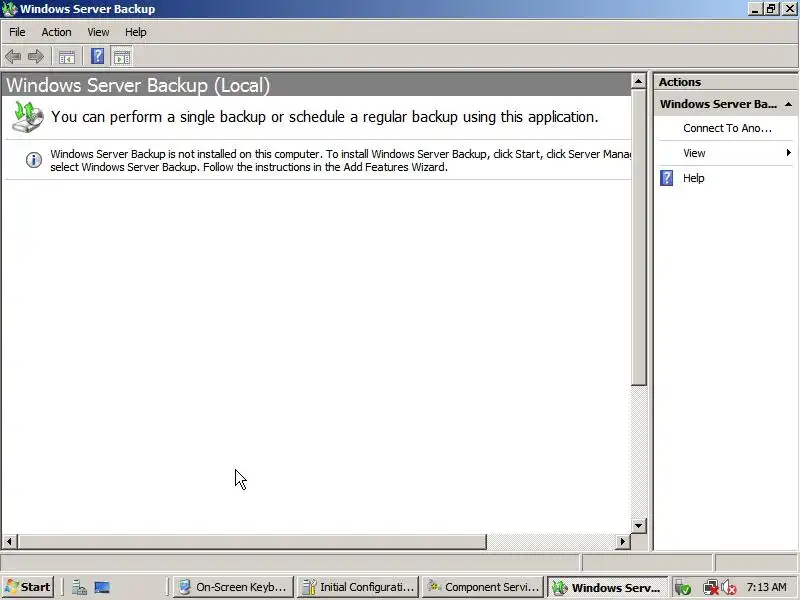This screenshot has height=600, width=800.
Task: Click the Actions pane header
Action: (x=726, y=82)
